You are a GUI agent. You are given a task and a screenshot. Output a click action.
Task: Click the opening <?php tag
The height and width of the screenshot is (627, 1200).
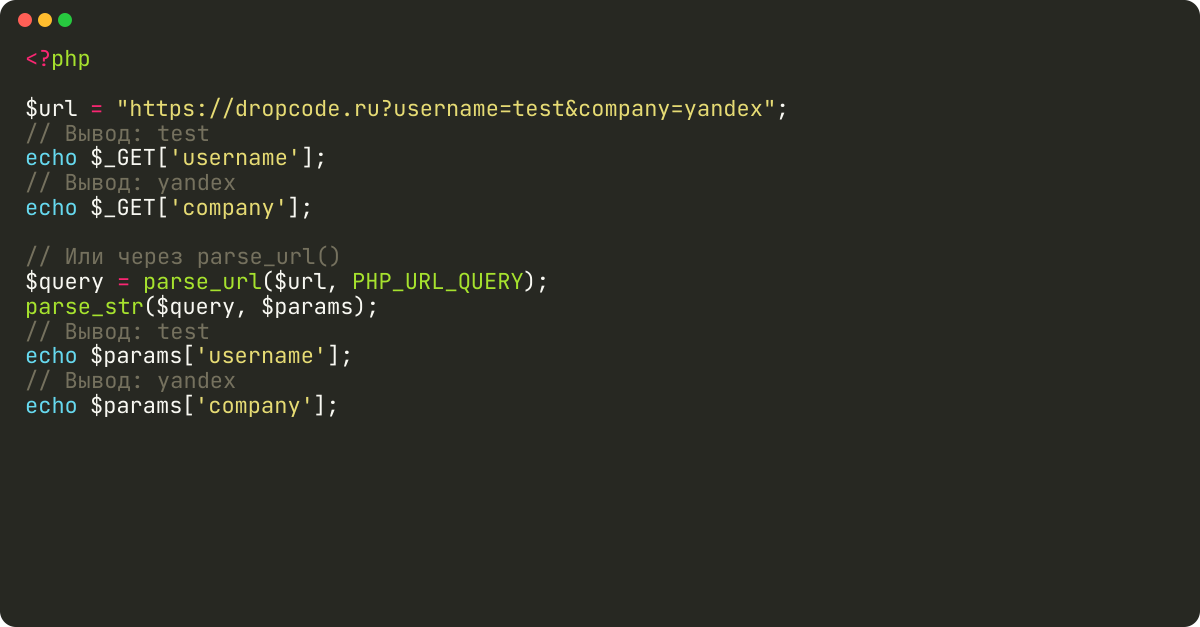tap(58, 59)
